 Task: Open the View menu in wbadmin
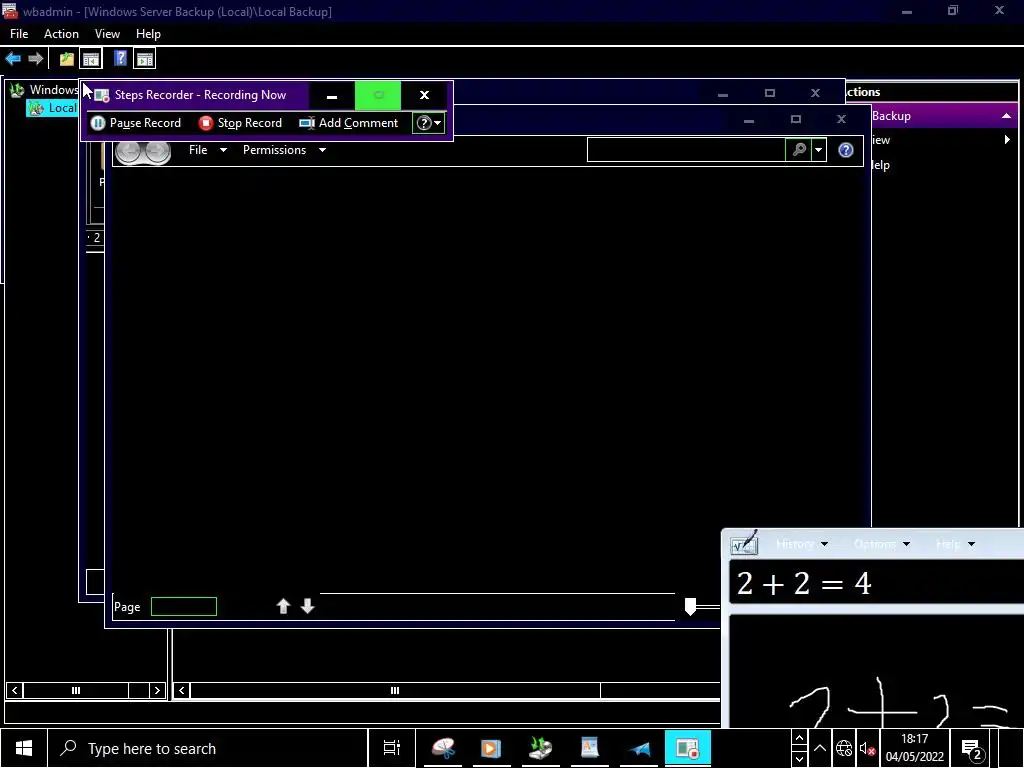pos(107,34)
